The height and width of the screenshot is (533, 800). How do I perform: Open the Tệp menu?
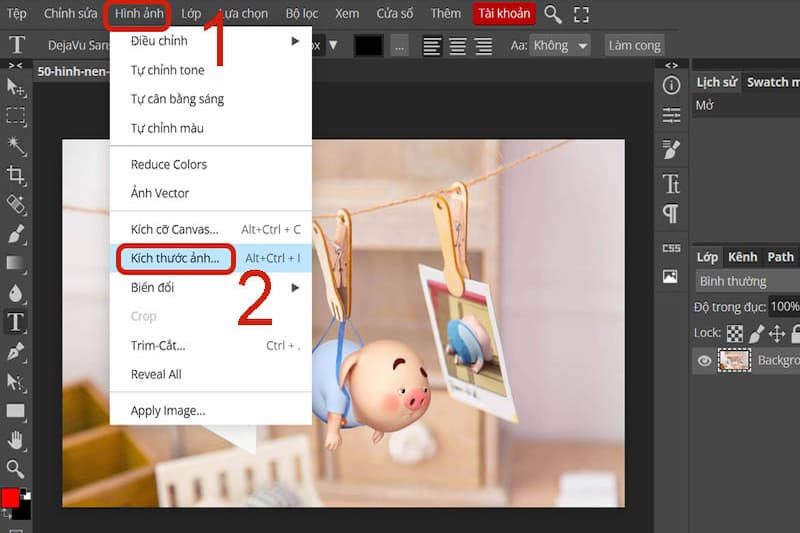click(x=16, y=14)
